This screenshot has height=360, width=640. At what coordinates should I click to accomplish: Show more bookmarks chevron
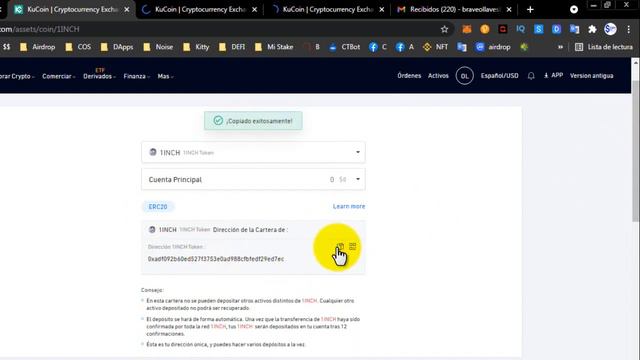click(560, 47)
